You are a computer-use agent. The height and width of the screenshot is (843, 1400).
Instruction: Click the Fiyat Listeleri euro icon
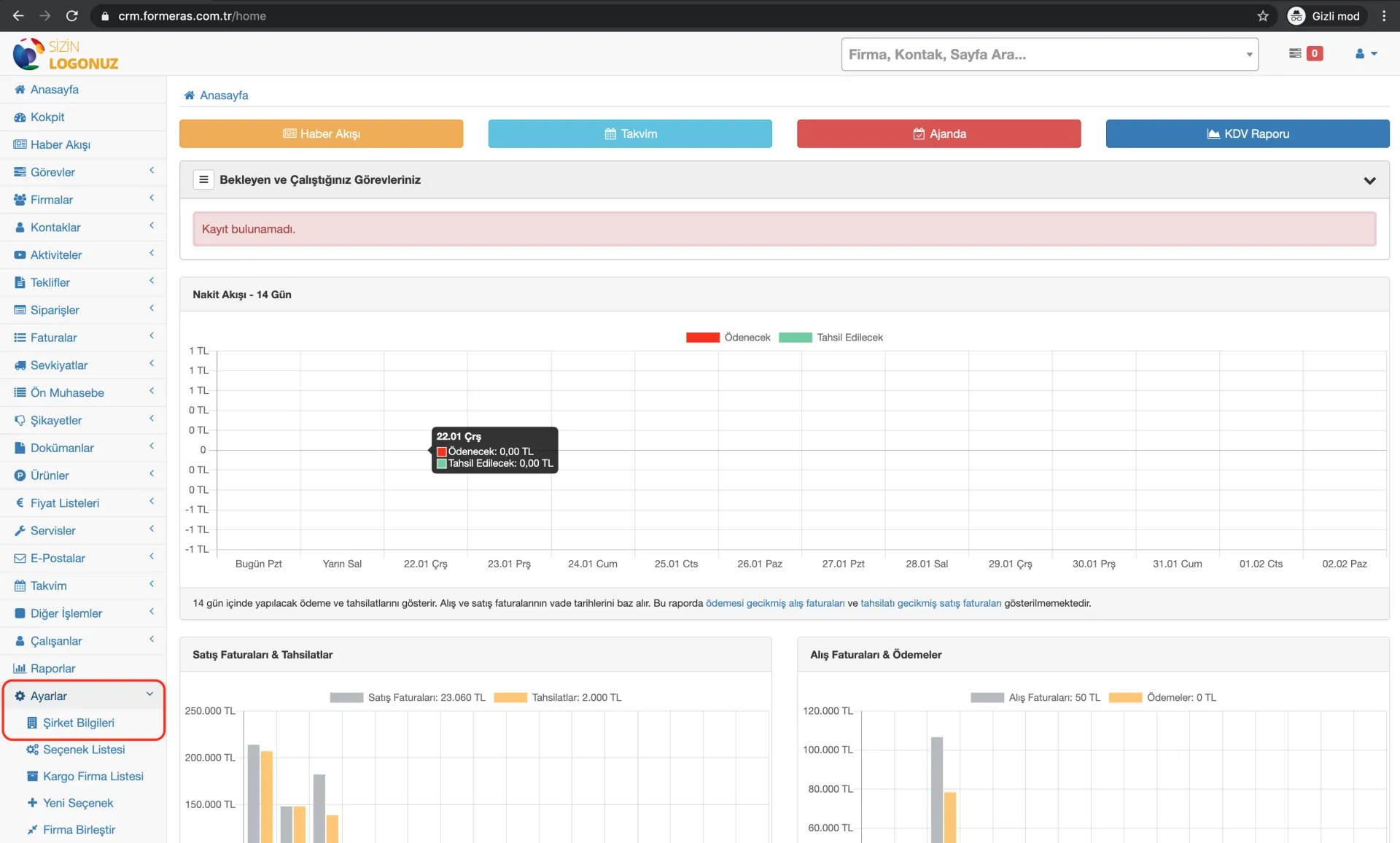click(20, 503)
